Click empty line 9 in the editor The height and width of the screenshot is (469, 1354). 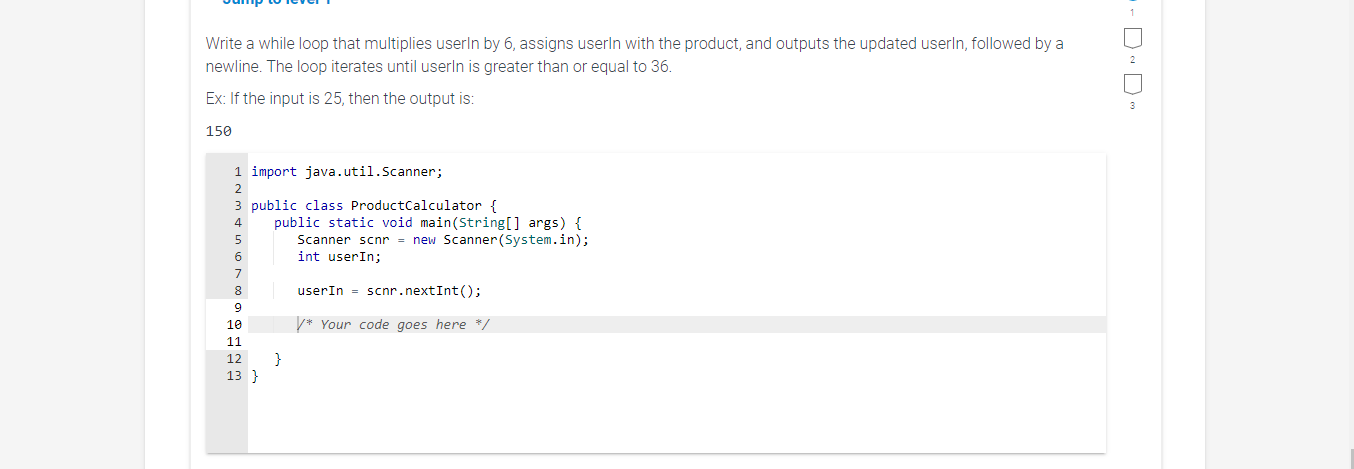click(677, 308)
